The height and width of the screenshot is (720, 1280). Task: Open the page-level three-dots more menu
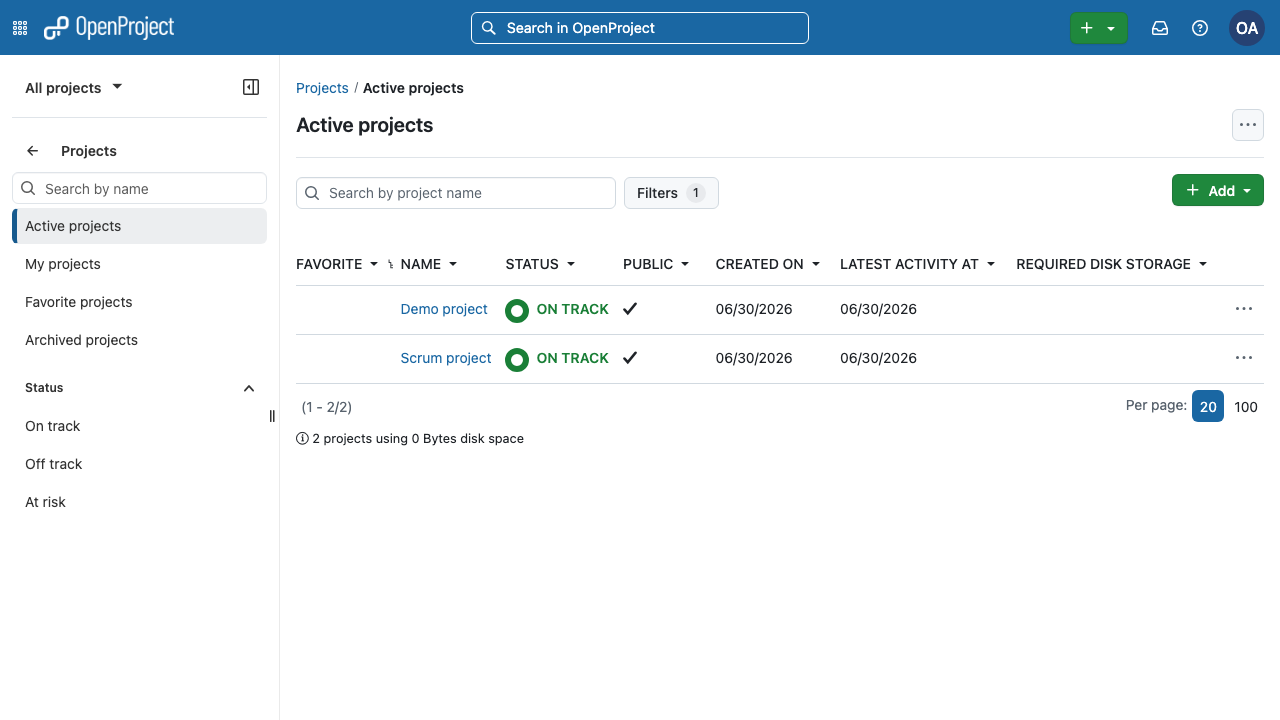[1248, 125]
